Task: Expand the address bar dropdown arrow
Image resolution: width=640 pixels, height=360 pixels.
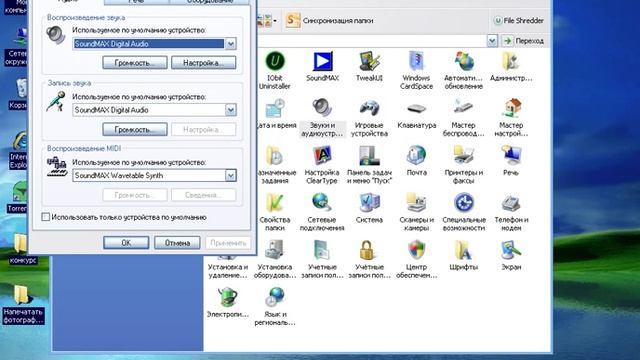Action: 492,41
